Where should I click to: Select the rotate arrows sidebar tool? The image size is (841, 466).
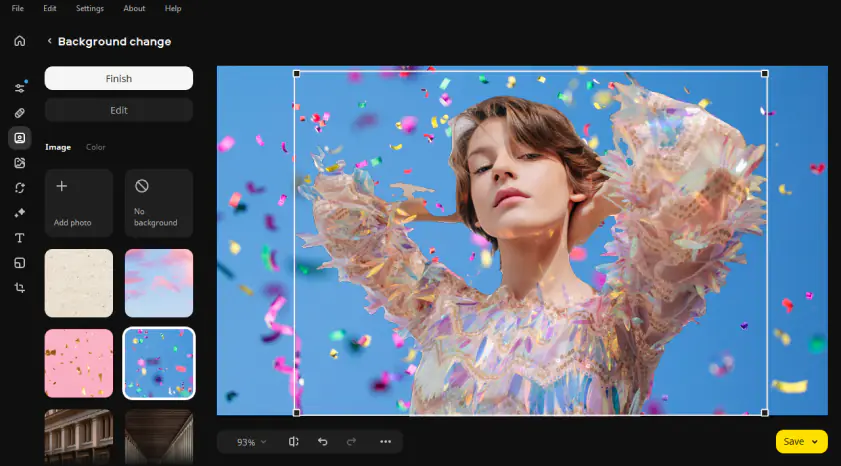click(20, 188)
